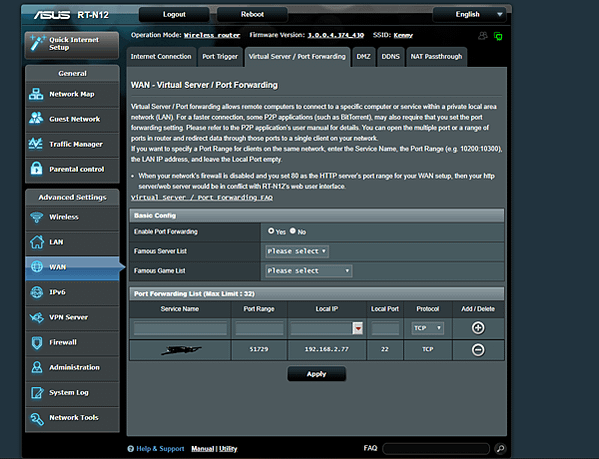Expand the Famous Game List dropdown
The image size is (599, 459).
point(309,271)
